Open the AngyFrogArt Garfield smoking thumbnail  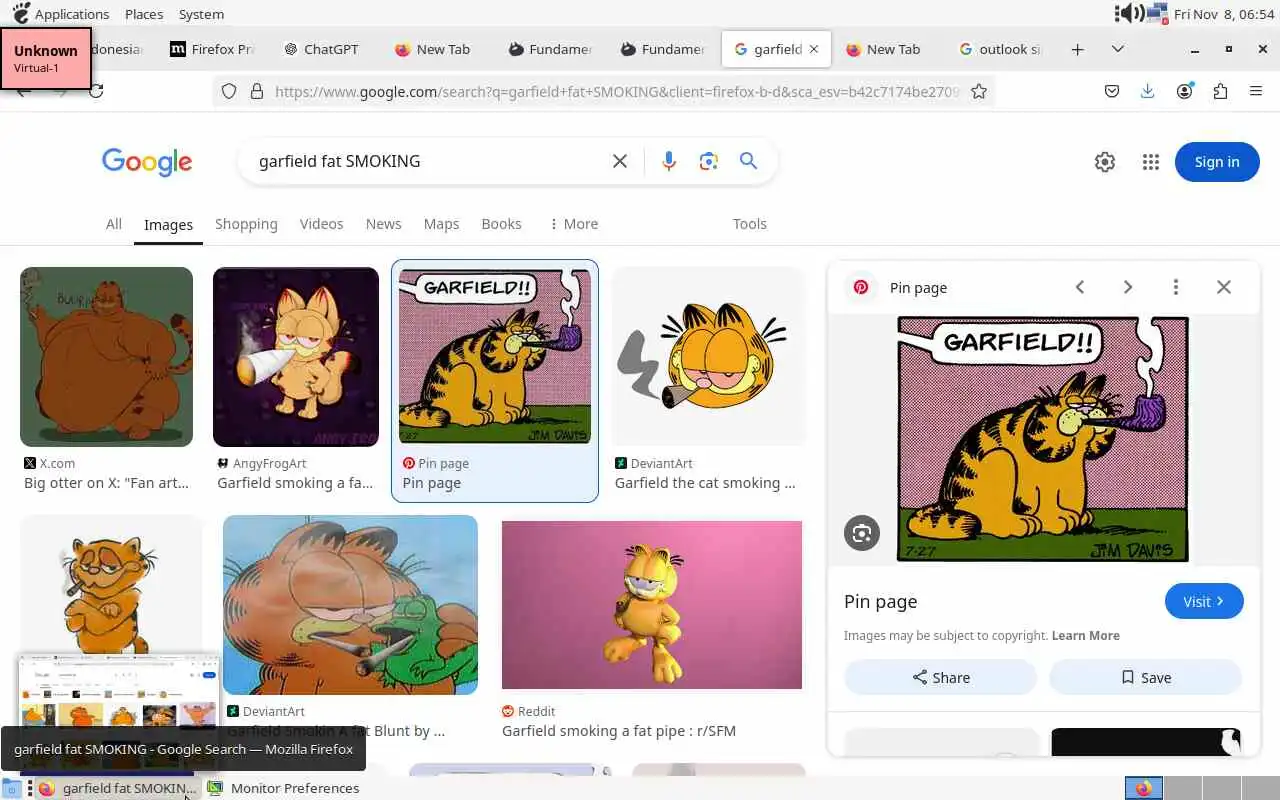(296, 356)
